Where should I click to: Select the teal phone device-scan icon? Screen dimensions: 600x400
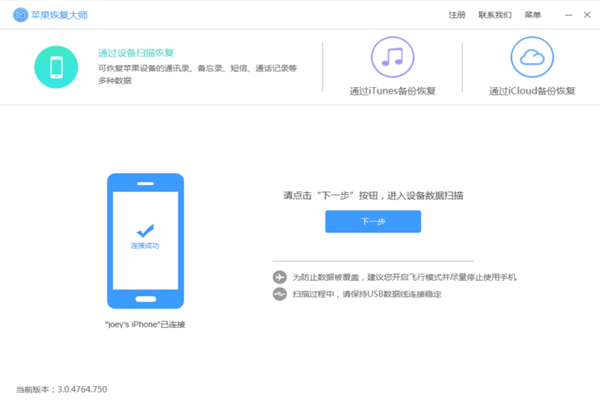pos(57,66)
